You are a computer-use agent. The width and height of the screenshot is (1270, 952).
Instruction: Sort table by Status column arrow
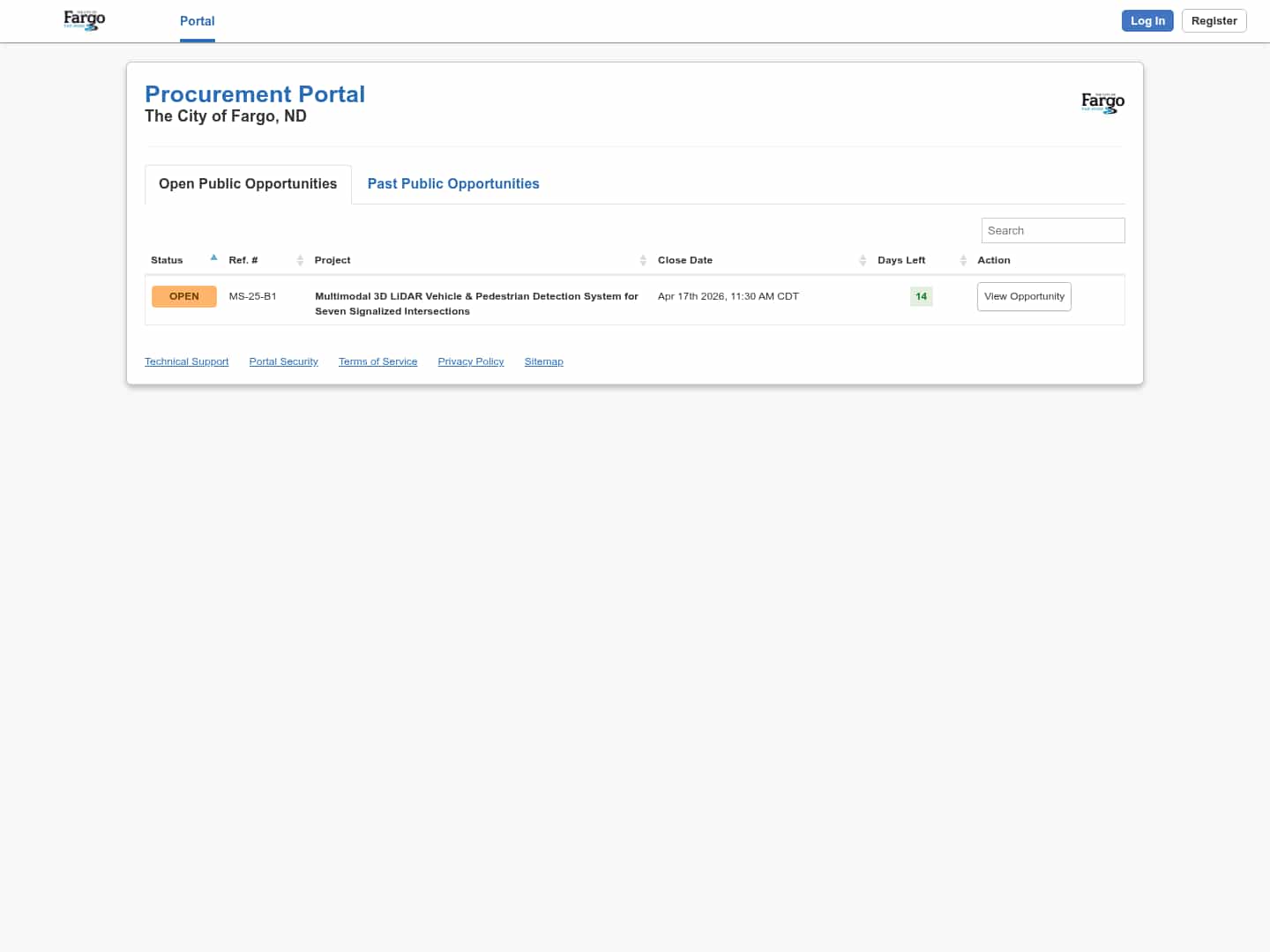point(213,258)
